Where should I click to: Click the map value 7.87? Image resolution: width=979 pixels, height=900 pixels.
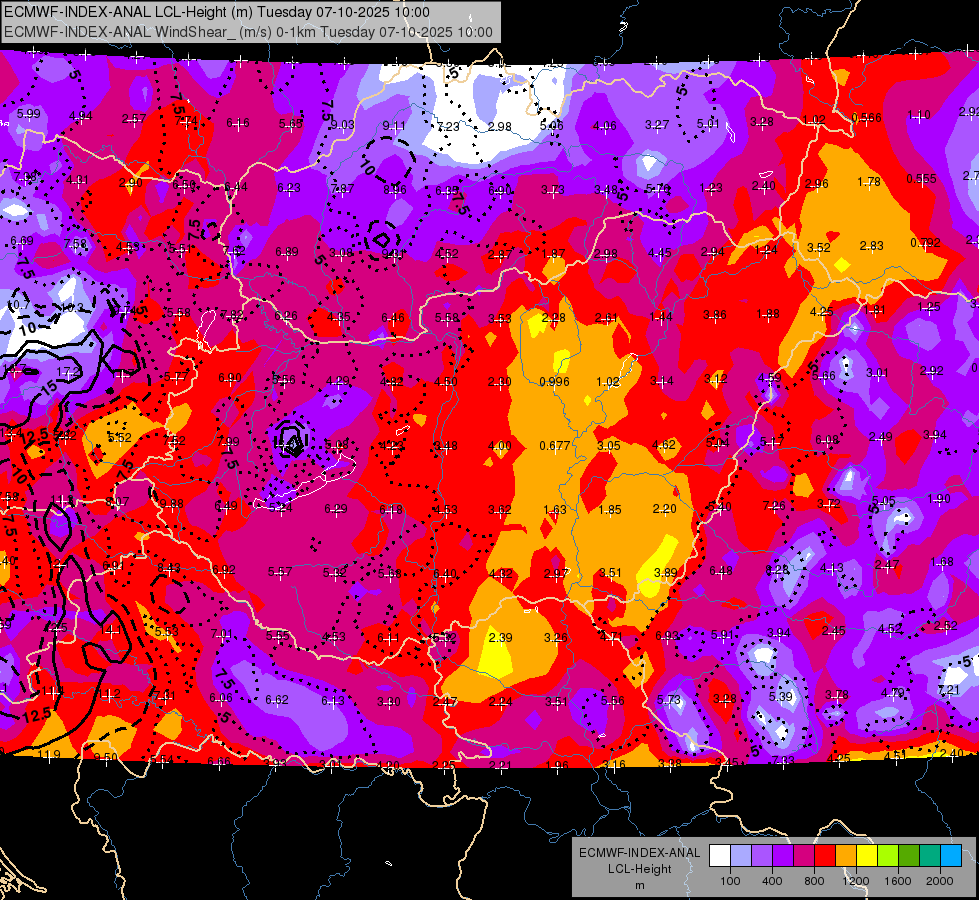[x=342, y=189]
